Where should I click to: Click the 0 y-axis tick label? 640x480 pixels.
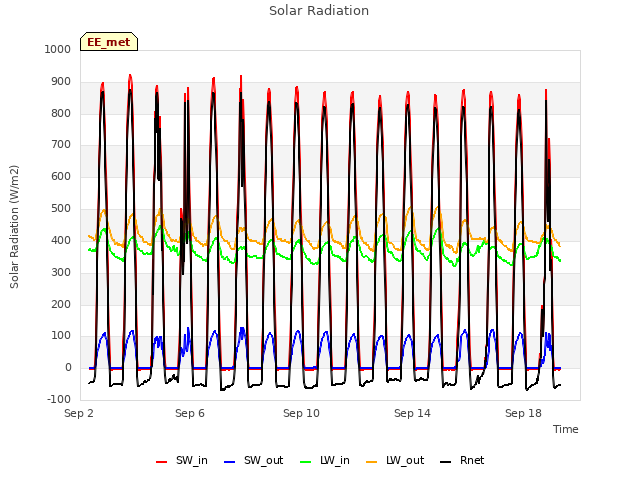(68, 367)
